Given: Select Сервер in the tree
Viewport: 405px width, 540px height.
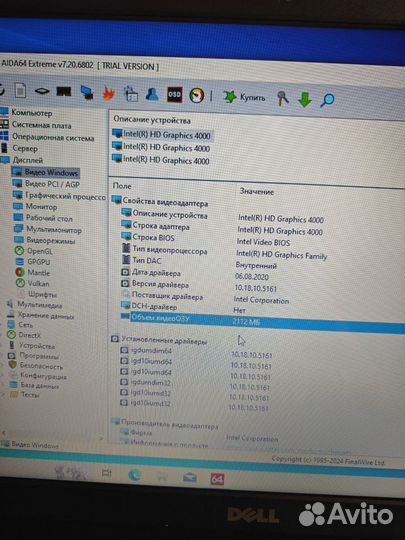Looking at the screenshot, I should pos(25,149).
